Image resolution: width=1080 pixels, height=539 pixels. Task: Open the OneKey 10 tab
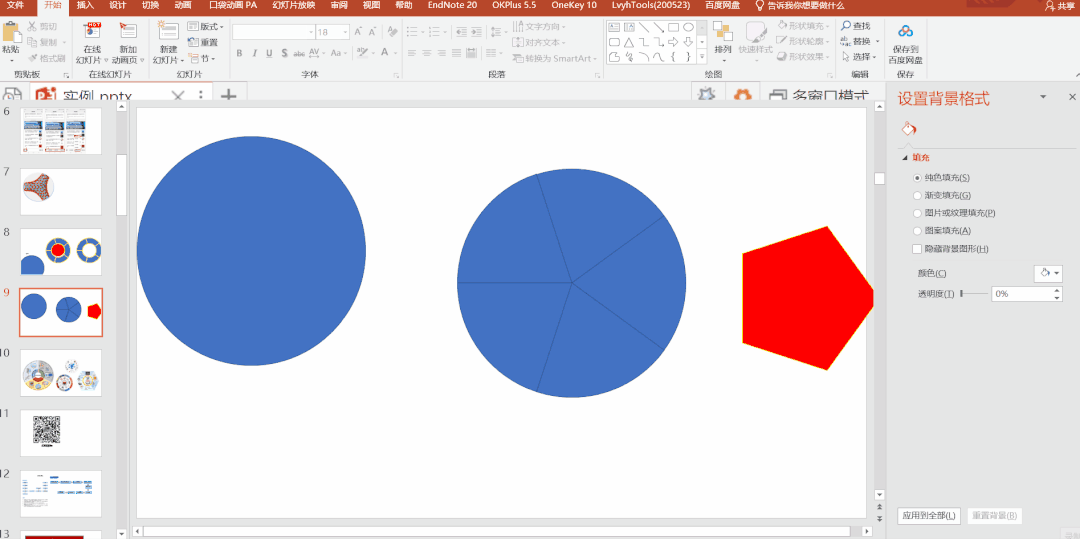click(x=574, y=6)
